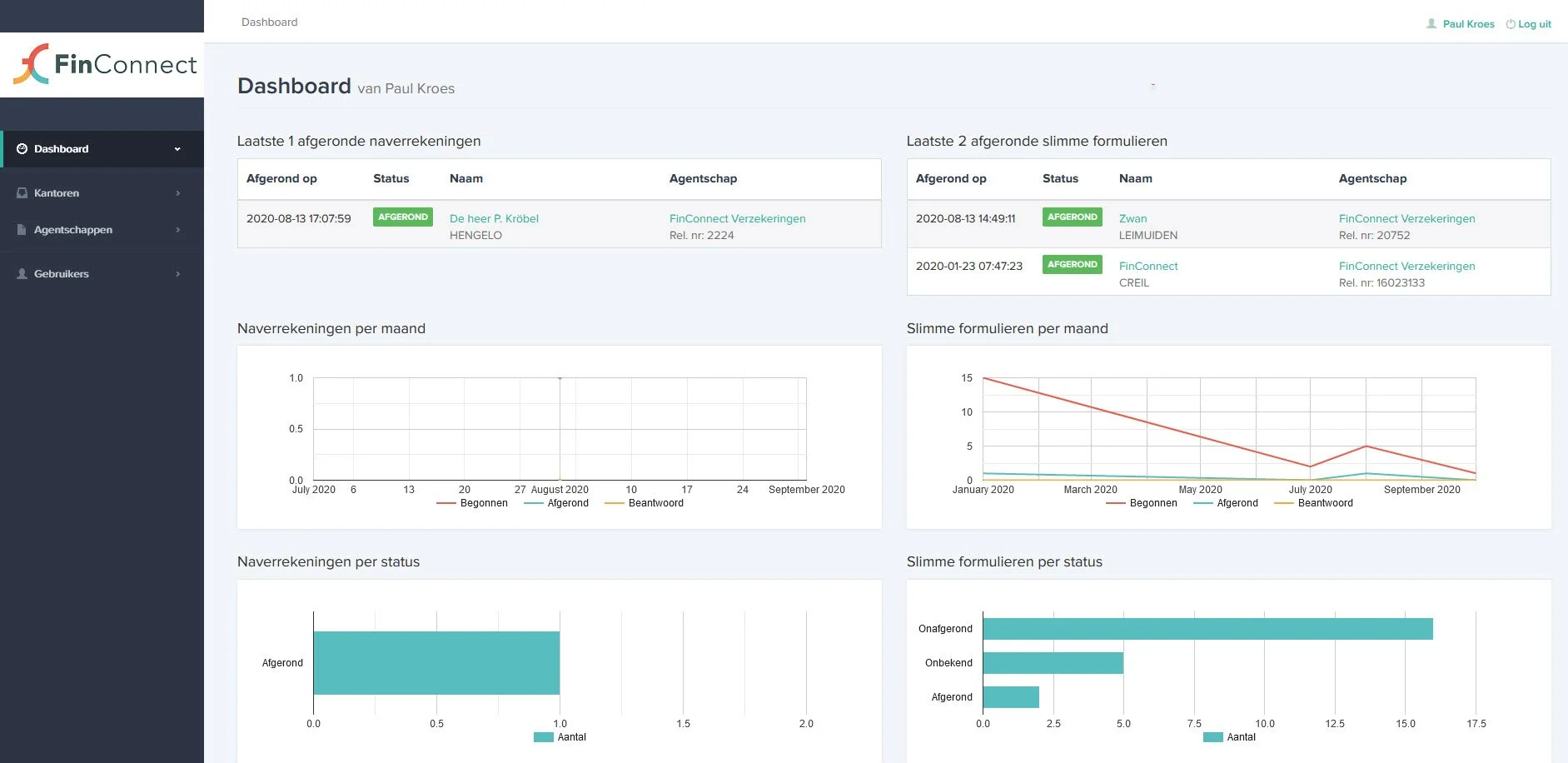Screen dimensions: 1568x763
Task: Click the Agentschappen document icon
Action: [x=20, y=230]
